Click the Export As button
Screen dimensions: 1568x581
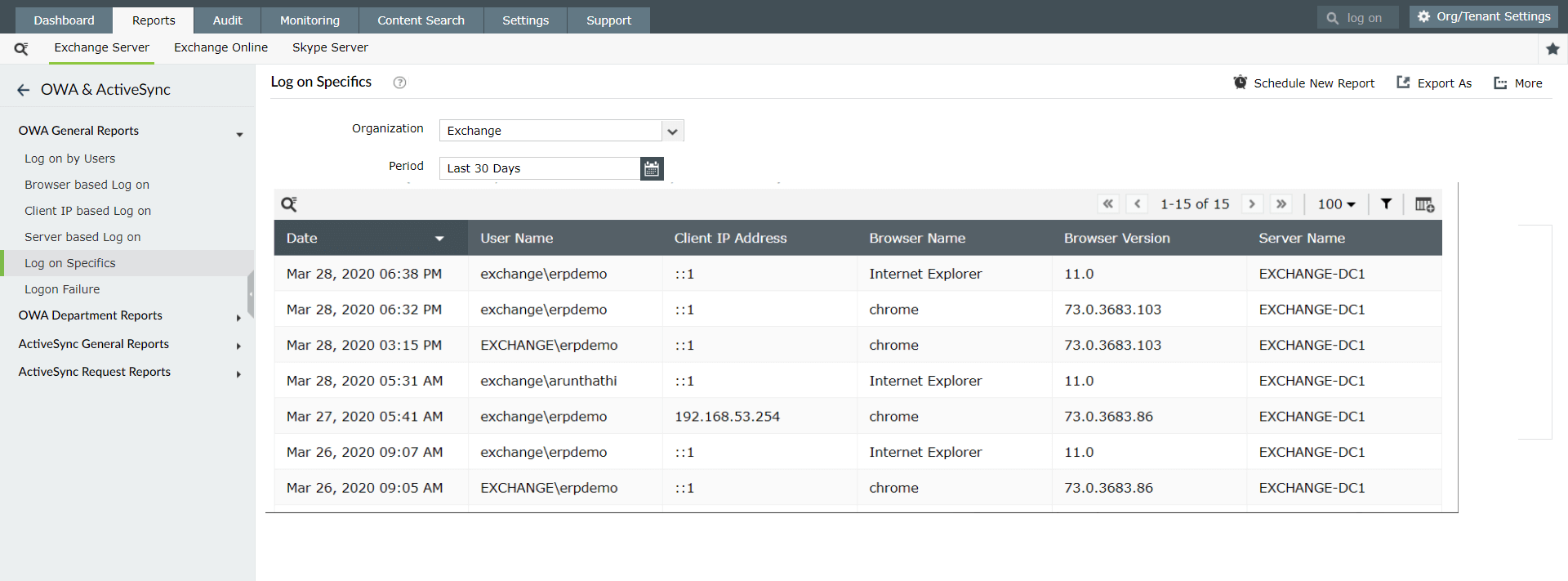click(x=1434, y=83)
